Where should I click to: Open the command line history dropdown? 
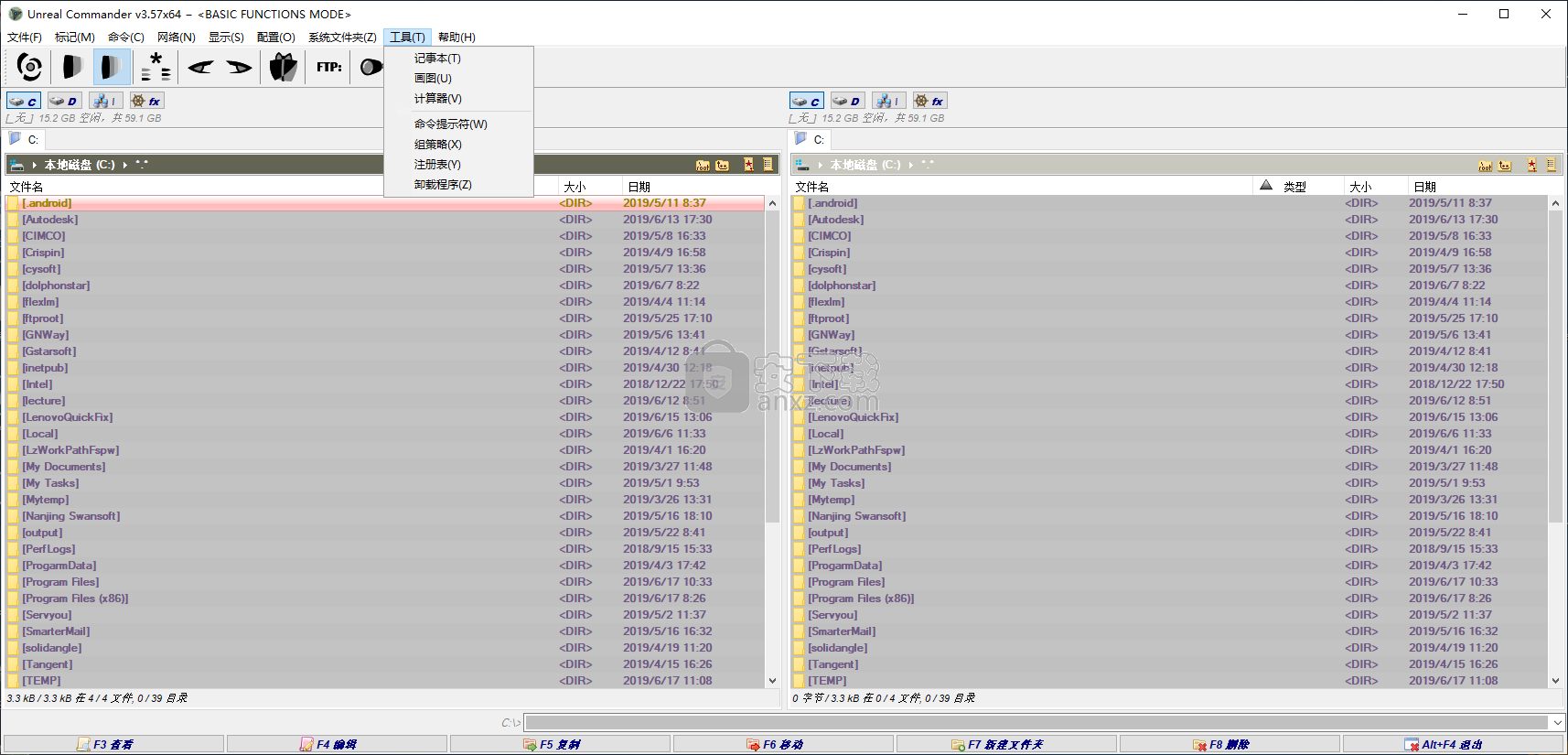click(1557, 723)
